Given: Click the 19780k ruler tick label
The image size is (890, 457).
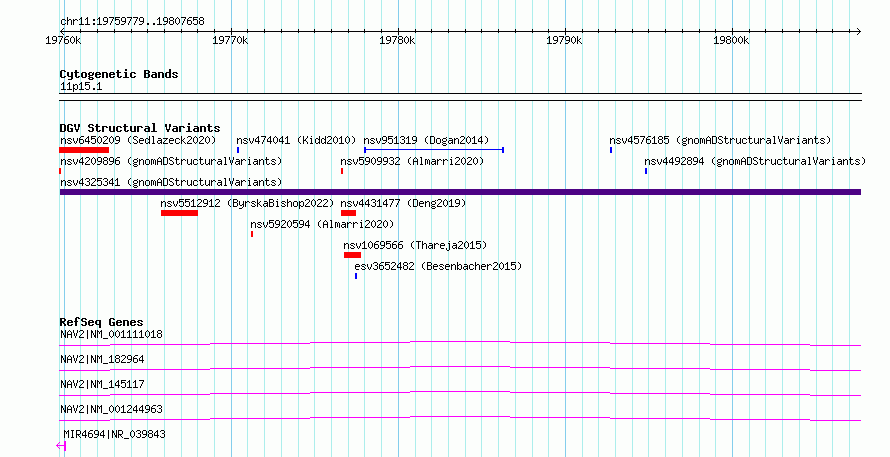Looking at the screenshot, I should click(397, 40).
